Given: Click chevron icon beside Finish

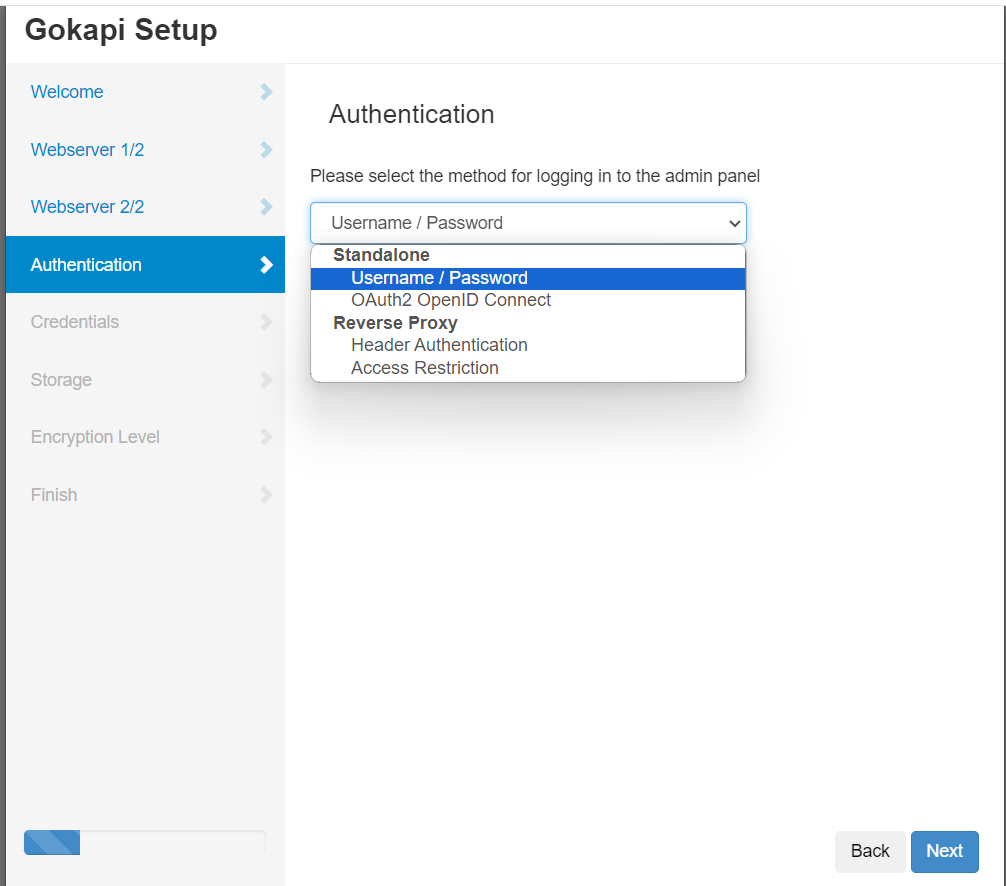Looking at the screenshot, I should [266, 495].
